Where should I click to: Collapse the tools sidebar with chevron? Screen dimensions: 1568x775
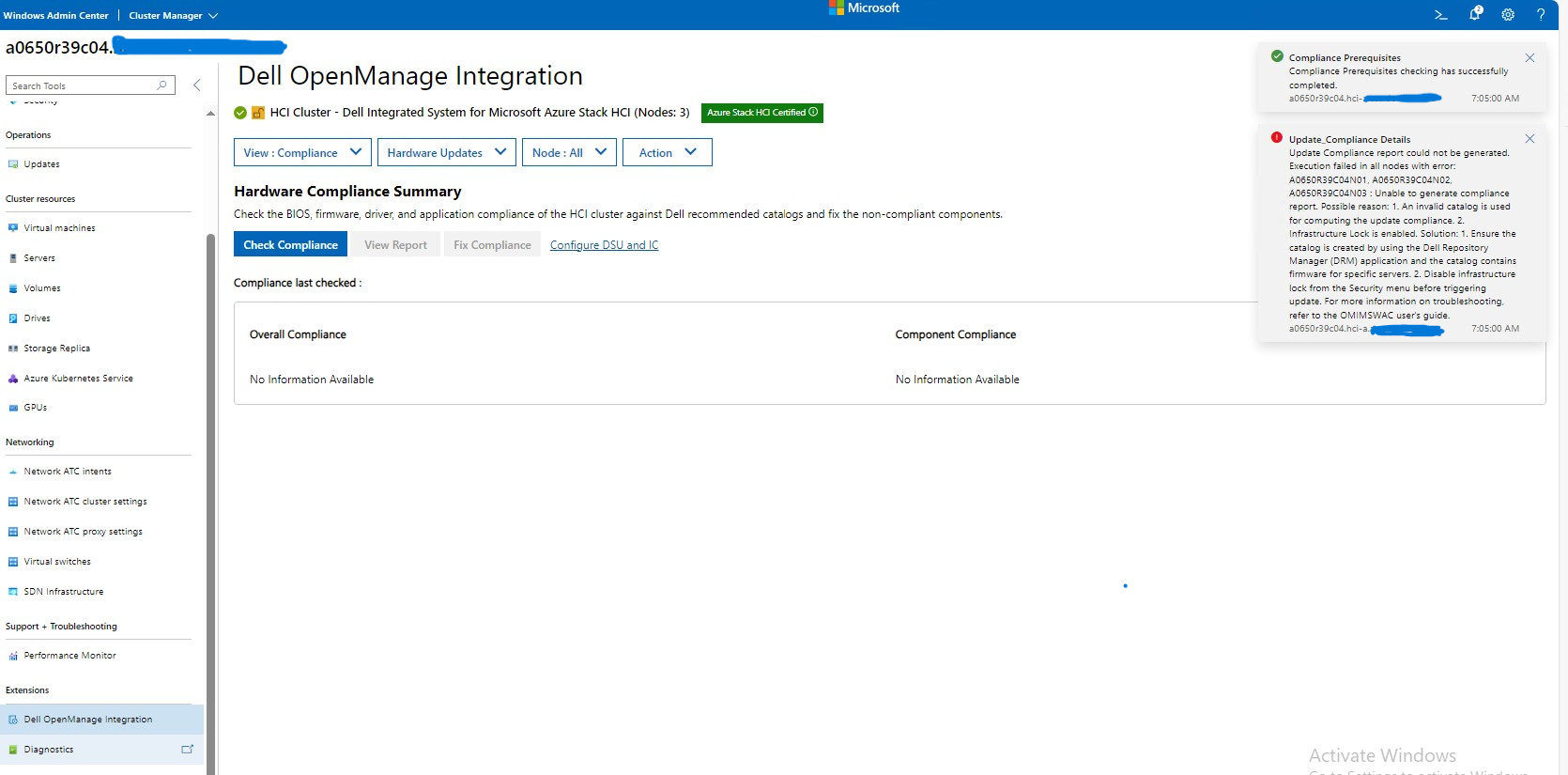(x=197, y=85)
